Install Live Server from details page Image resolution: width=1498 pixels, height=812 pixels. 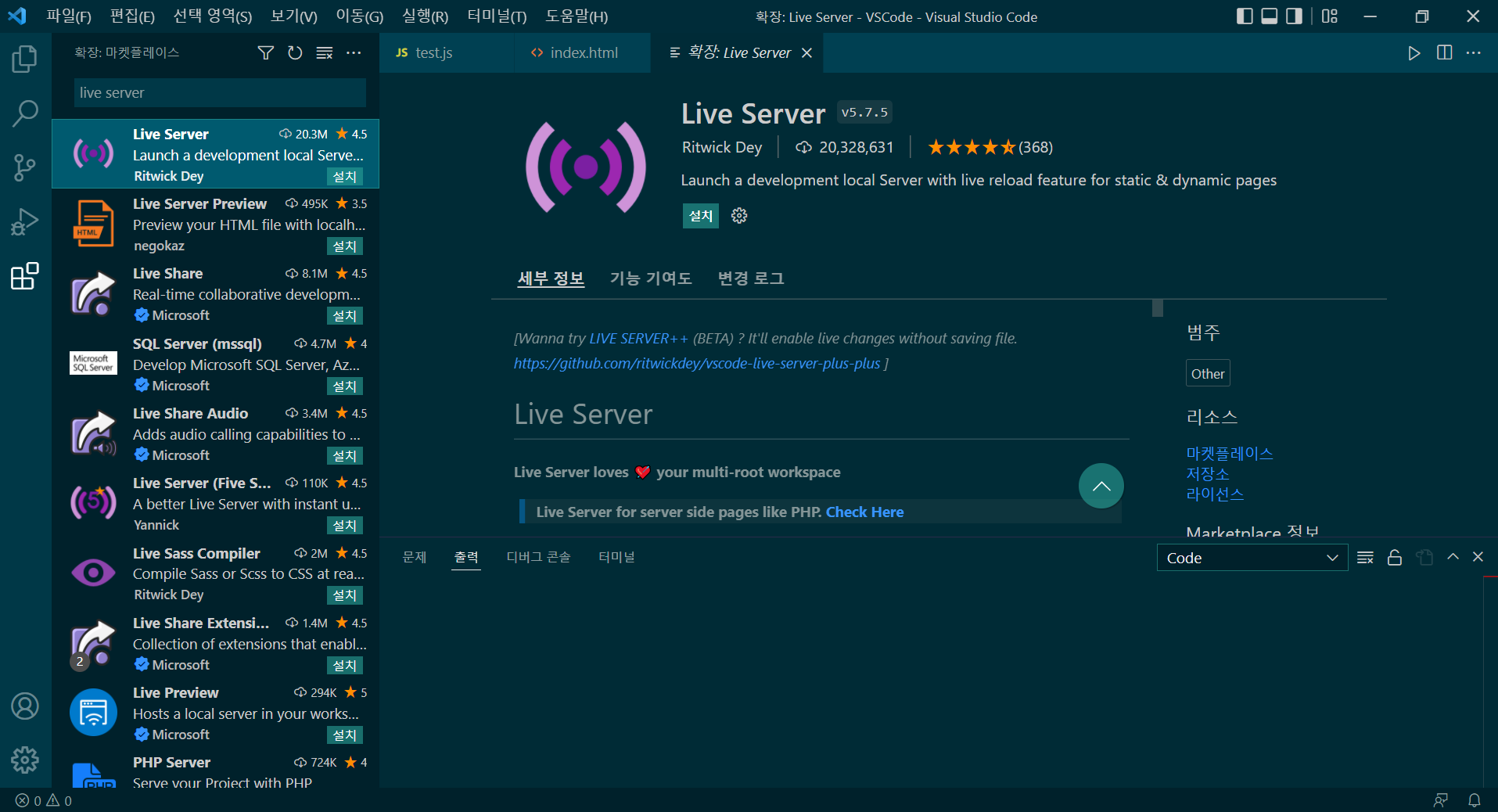coord(701,216)
